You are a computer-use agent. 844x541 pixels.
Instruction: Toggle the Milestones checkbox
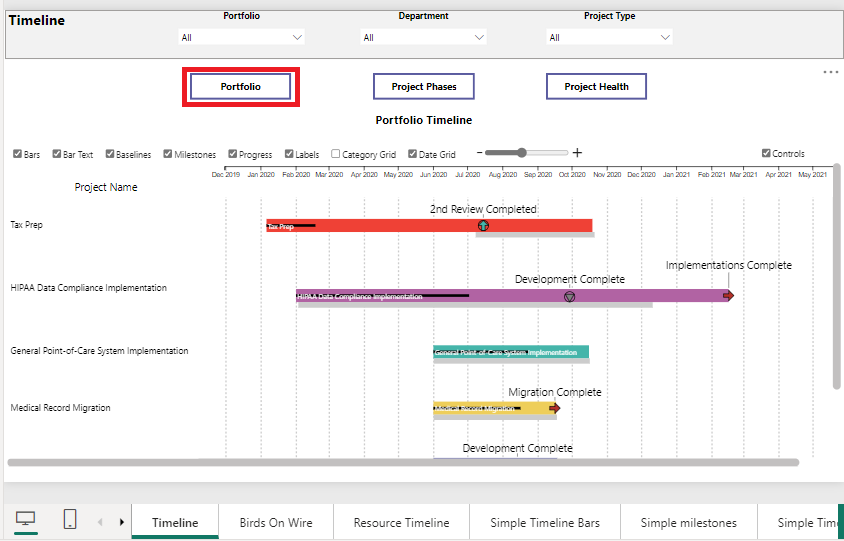pos(168,154)
